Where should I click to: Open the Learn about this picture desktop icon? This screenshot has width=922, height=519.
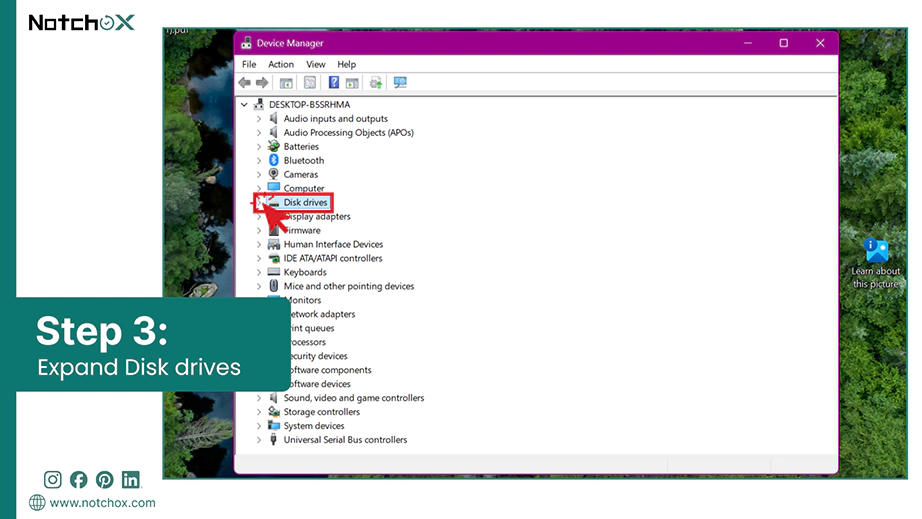pos(876,262)
